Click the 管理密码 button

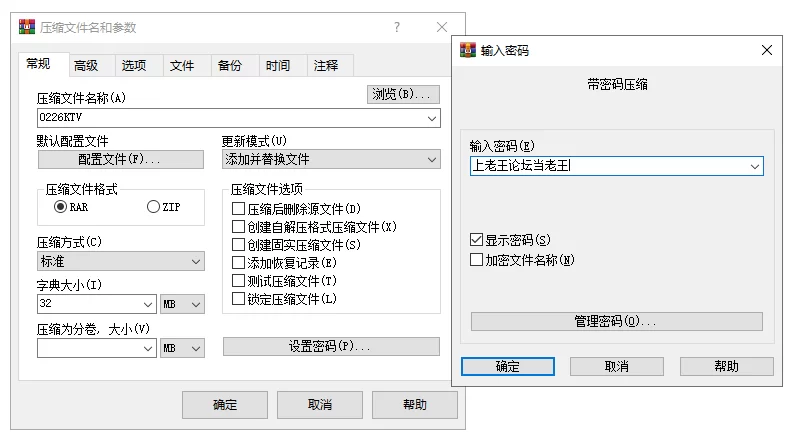tap(616, 322)
